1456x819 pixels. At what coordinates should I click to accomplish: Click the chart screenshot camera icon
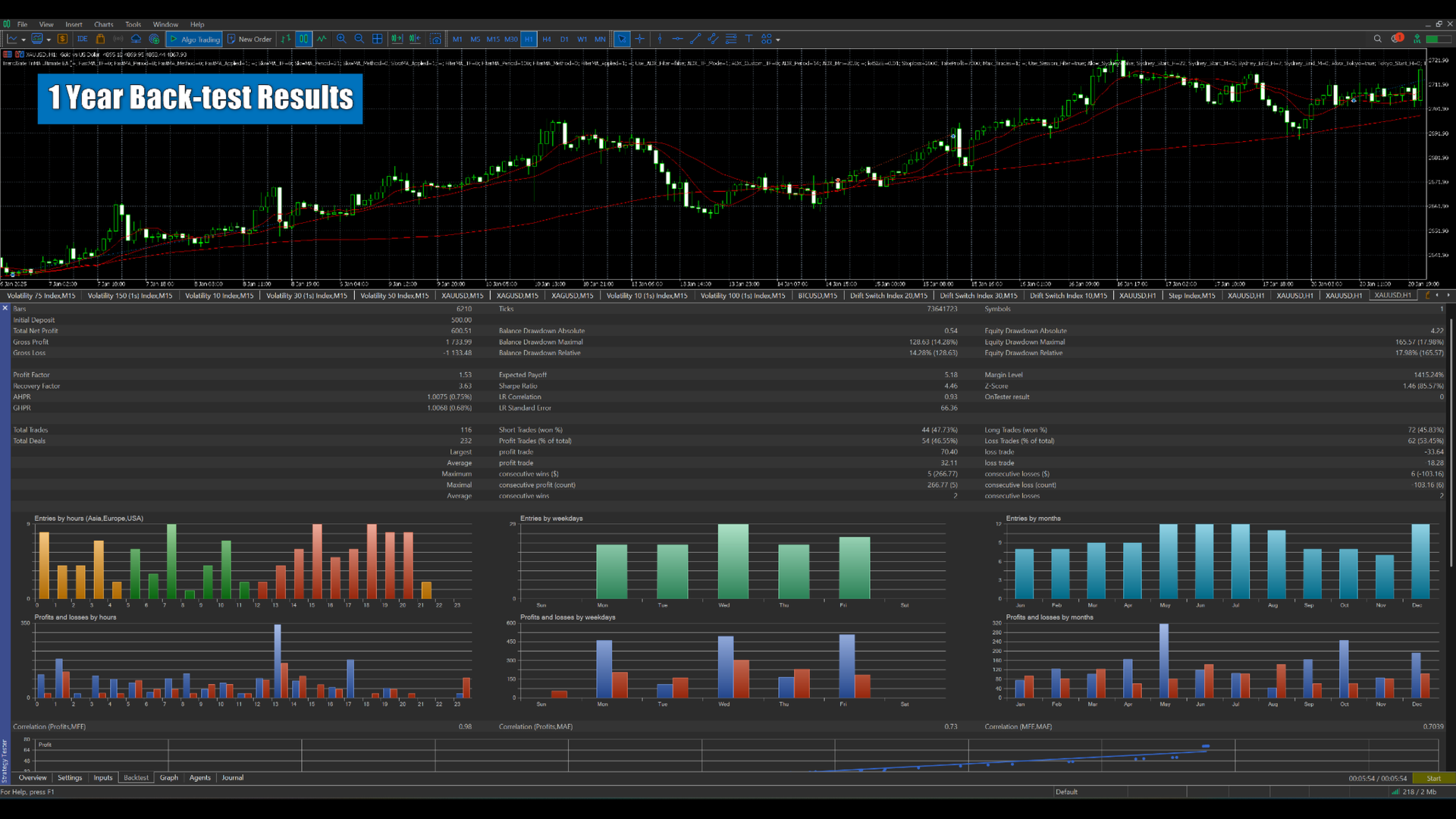pyautogui.click(x=435, y=39)
